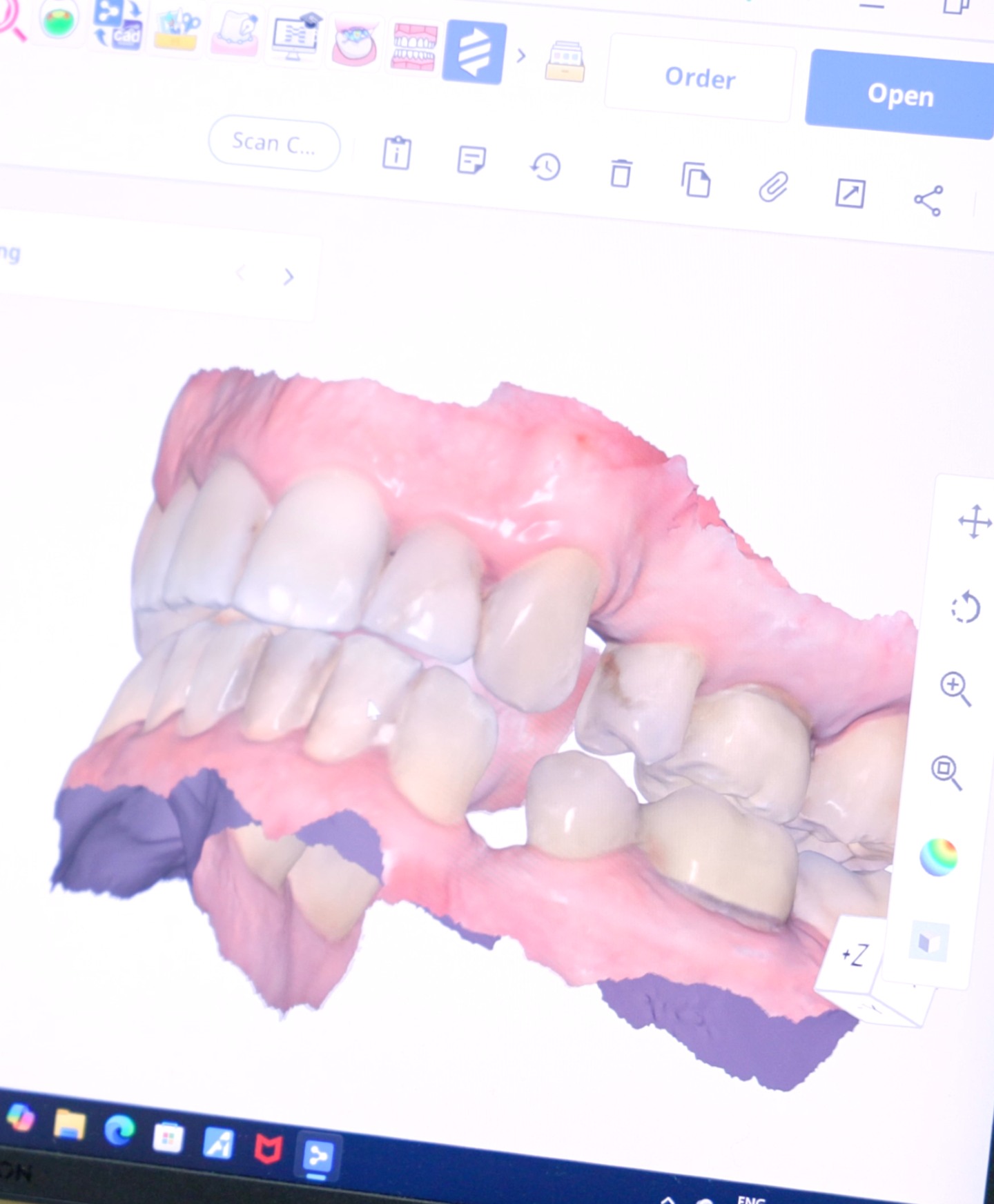This screenshot has width=994, height=1204.
Task: Export with arrow-in-box icon
Action: pyautogui.click(x=850, y=193)
